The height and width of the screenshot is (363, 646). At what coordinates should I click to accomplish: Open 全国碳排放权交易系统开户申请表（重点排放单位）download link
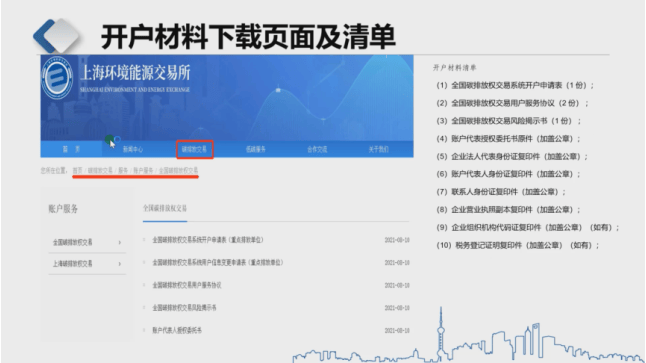(208, 240)
